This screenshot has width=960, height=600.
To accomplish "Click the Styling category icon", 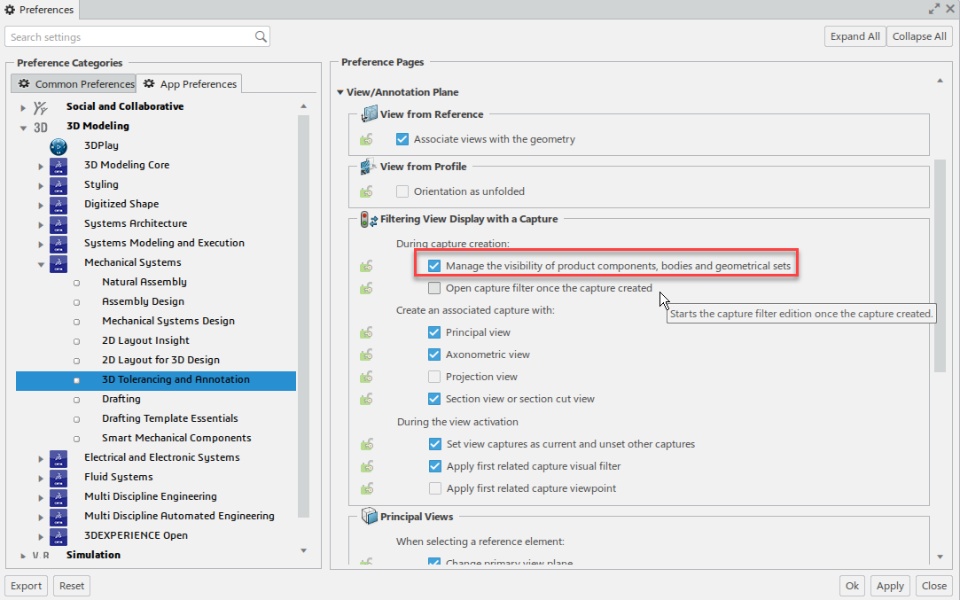I will [58, 185].
